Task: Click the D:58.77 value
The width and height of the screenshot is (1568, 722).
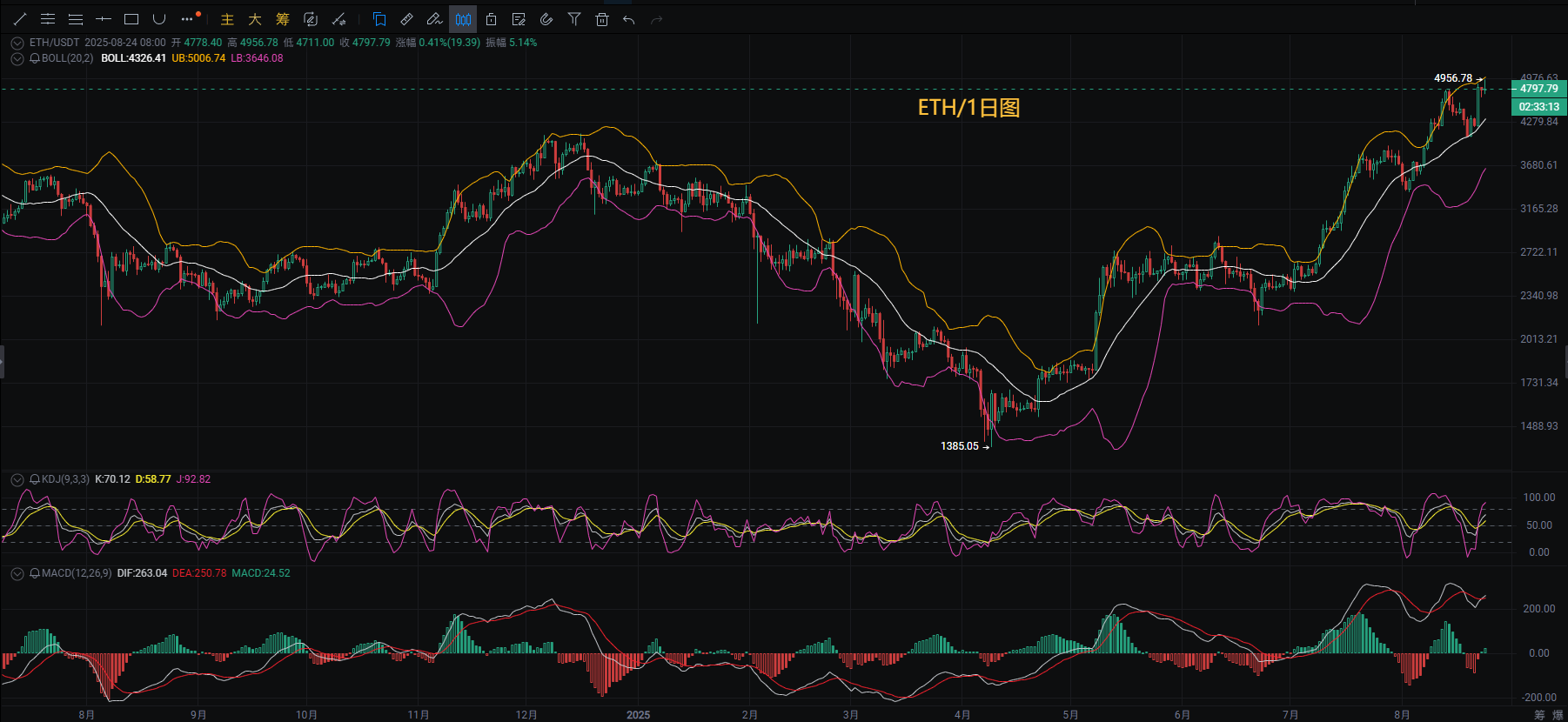Action: (x=153, y=479)
